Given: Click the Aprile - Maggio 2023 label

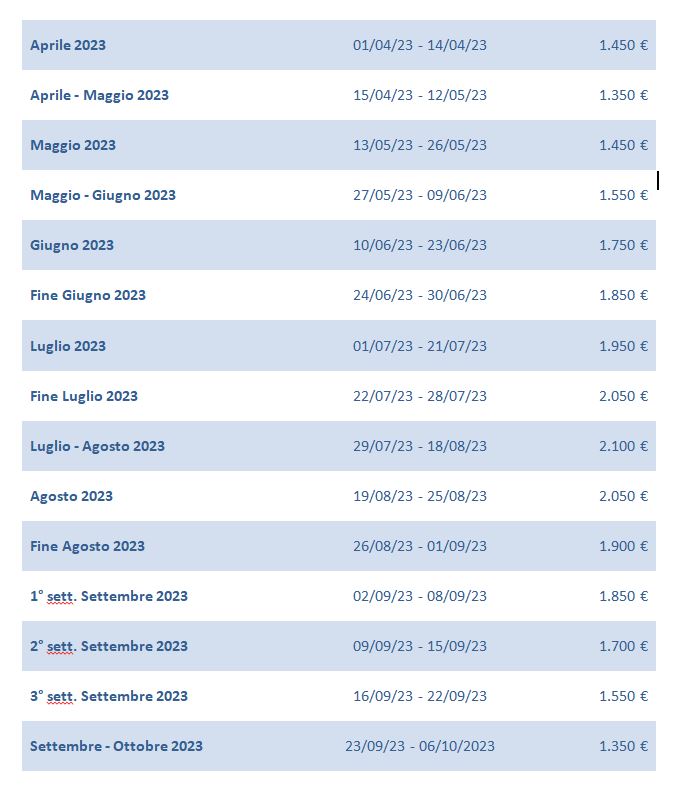Looking at the screenshot, I should point(99,95).
